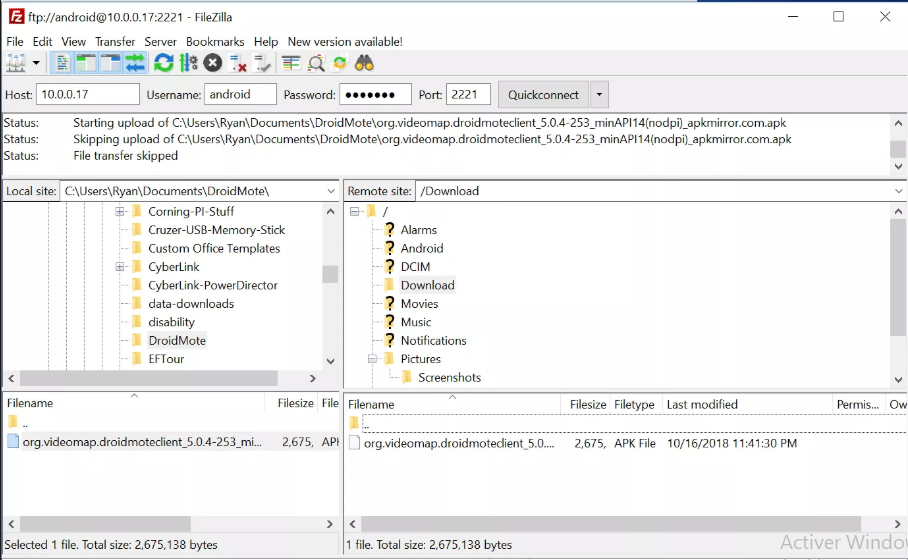Reconnect to last server
Image resolution: width=908 pixels, height=560 pixels.
(262, 63)
